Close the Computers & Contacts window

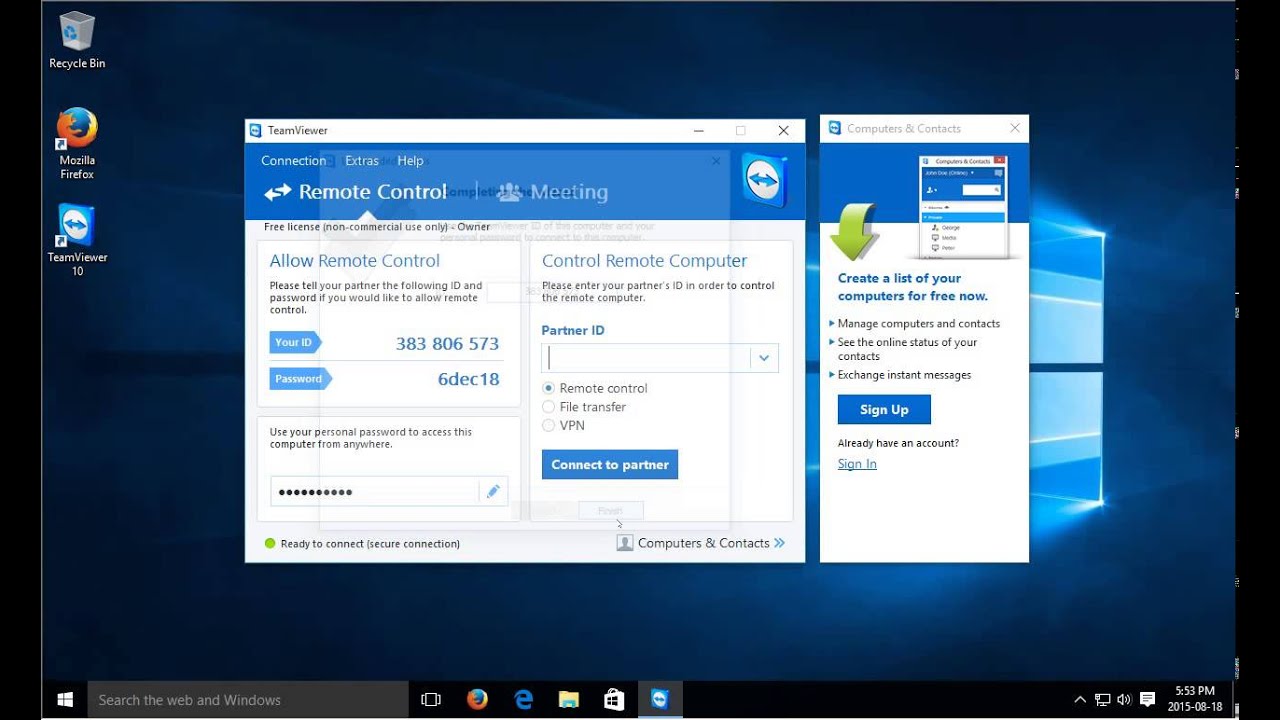click(x=1015, y=128)
